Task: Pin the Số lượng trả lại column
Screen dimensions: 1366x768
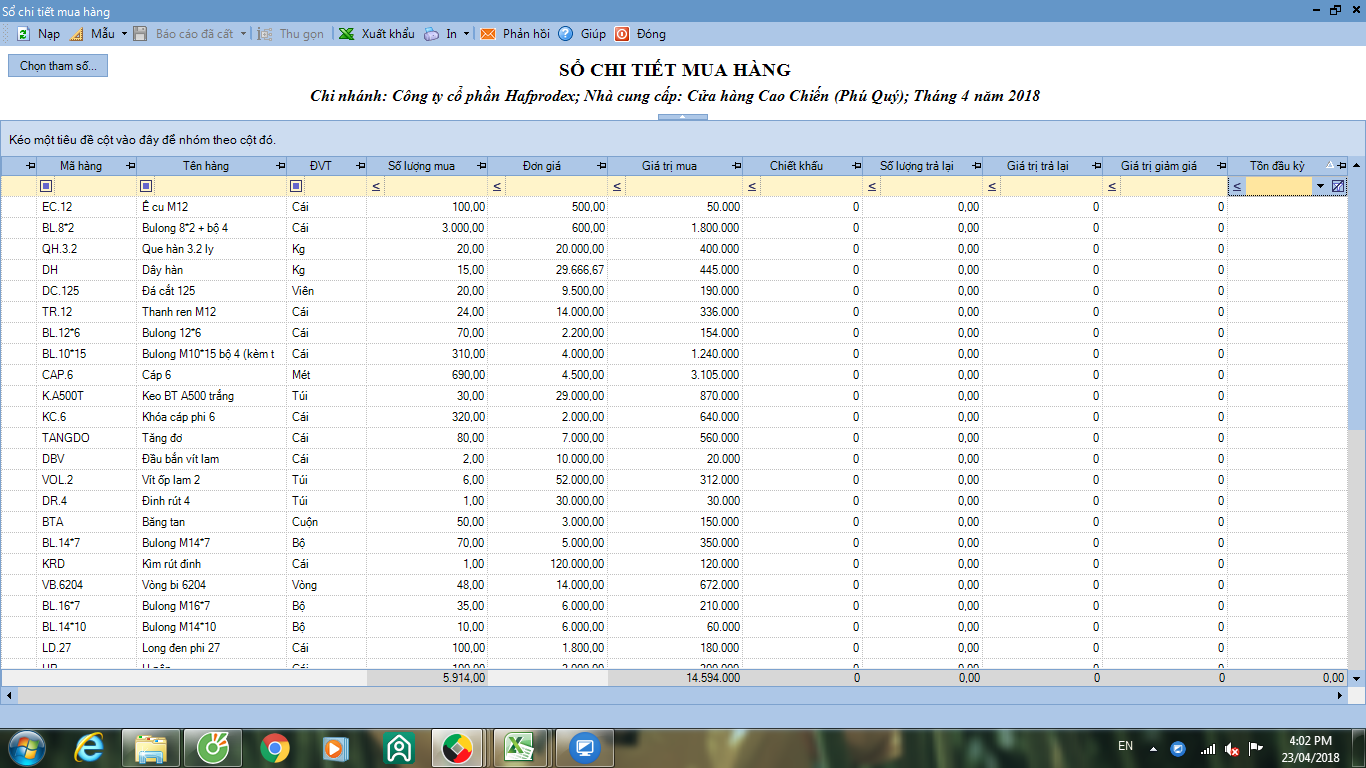Action: pos(975,166)
